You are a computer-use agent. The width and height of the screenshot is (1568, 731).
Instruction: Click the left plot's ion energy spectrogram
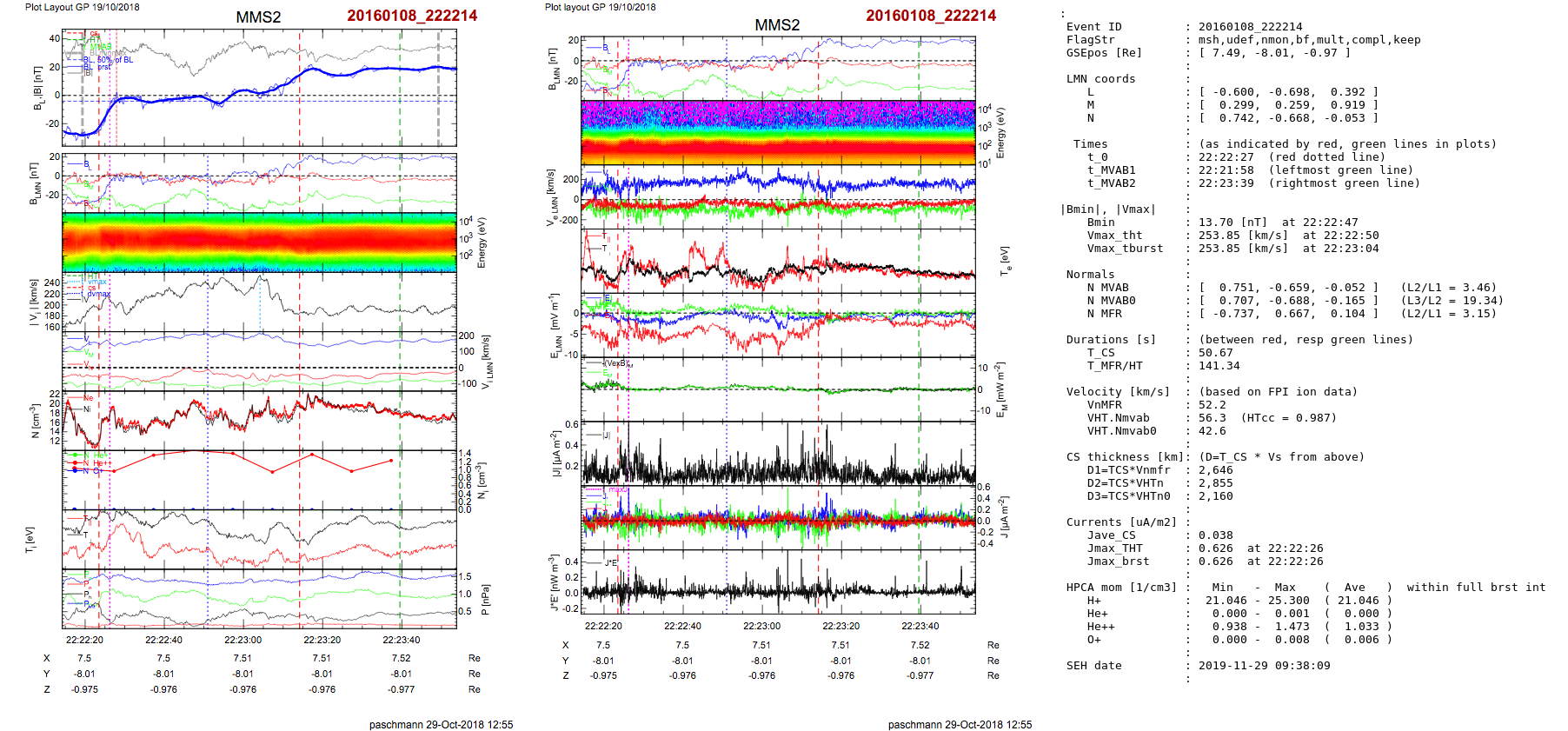point(259,243)
